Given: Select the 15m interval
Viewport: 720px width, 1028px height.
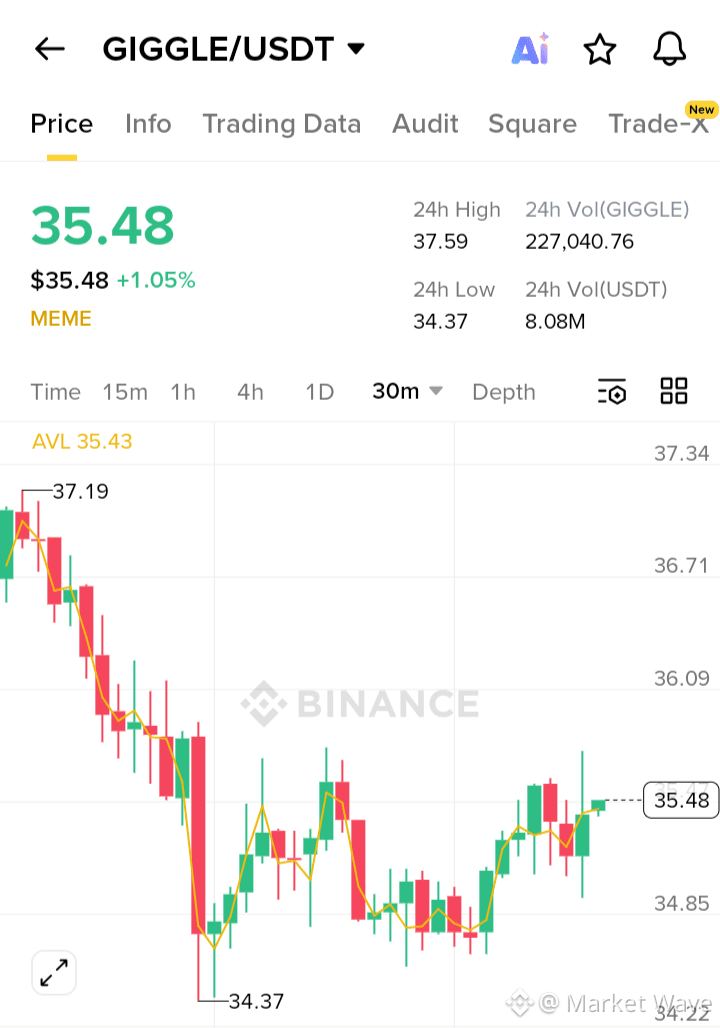Looking at the screenshot, I should click(125, 392).
